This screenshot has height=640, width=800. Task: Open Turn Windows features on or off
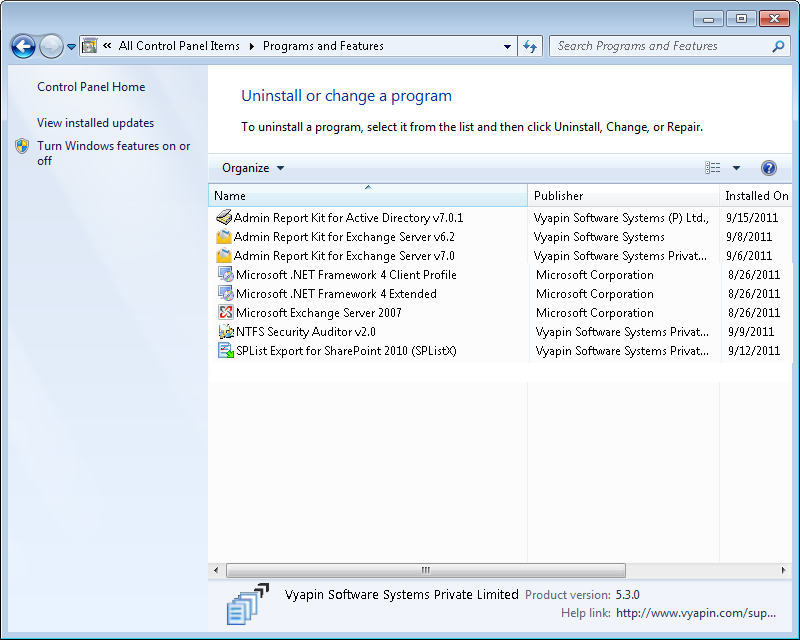(113, 153)
